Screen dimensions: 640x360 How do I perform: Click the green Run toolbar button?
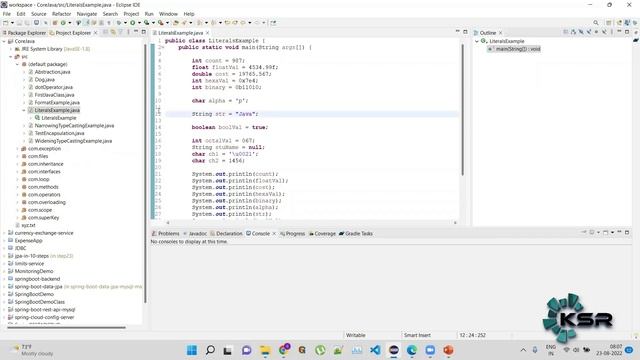[133, 23]
